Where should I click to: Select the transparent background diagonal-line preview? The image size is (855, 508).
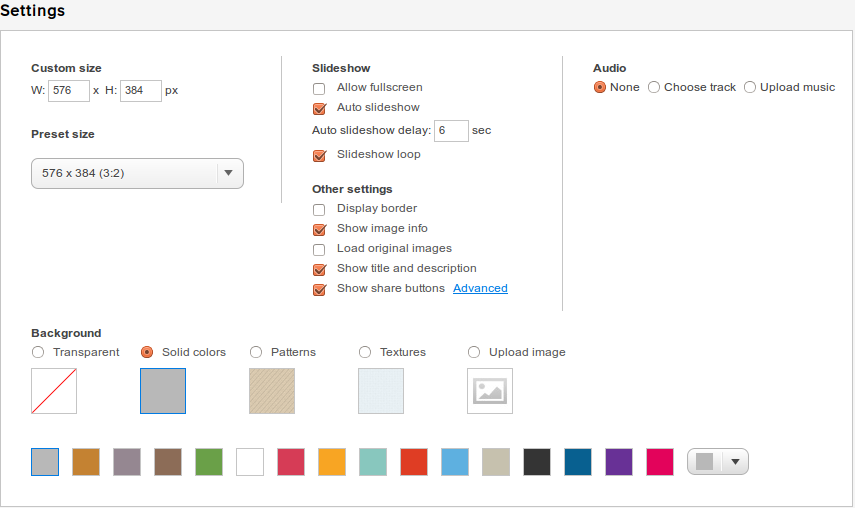coord(54,391)
